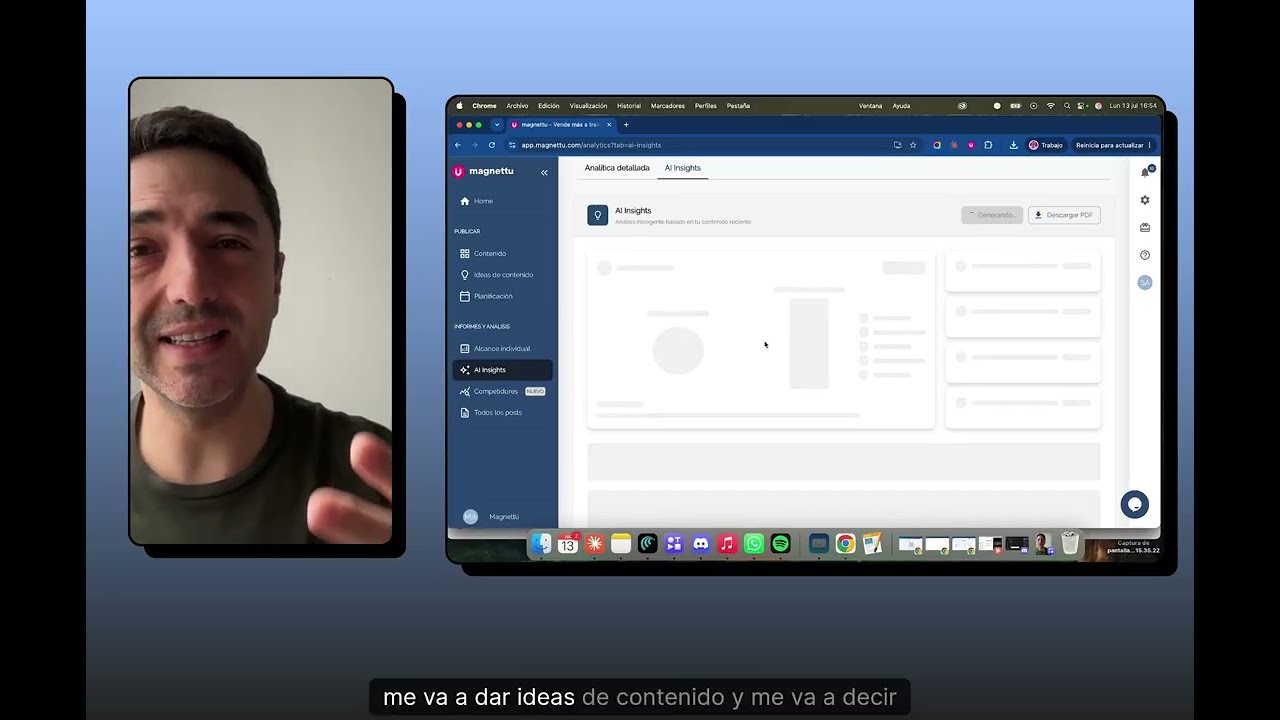This screenshot has height=720, width=1280.
Task: Click the Generando button
Action: point(992,215)
